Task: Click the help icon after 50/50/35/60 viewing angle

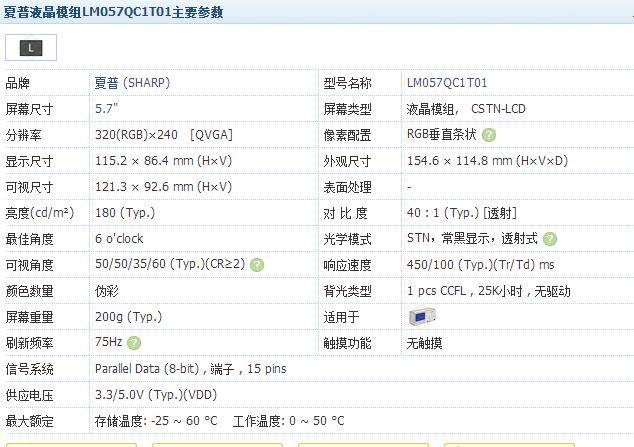Action: tap(257, 265)
